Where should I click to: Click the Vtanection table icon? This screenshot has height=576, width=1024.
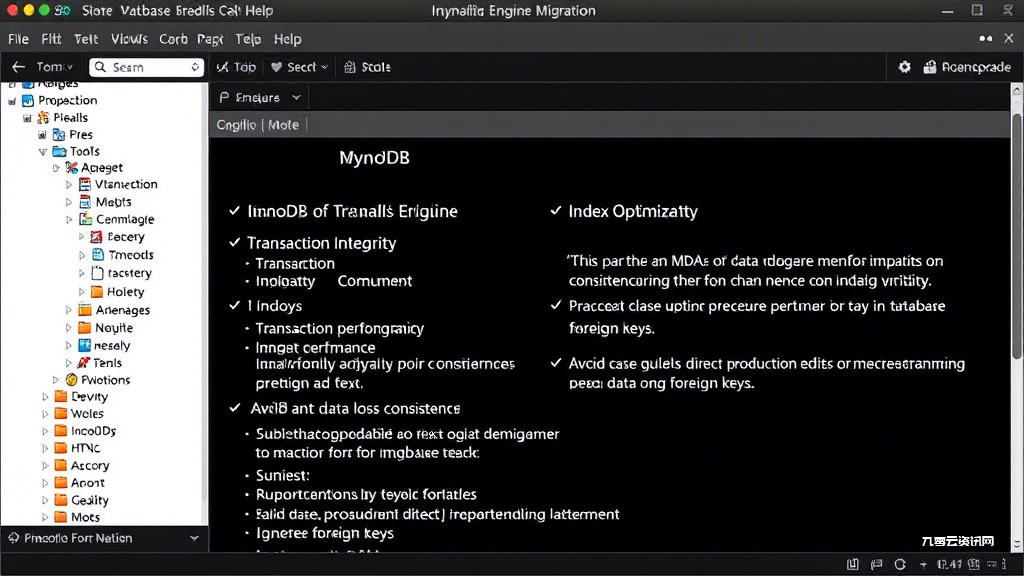(85, 185)
